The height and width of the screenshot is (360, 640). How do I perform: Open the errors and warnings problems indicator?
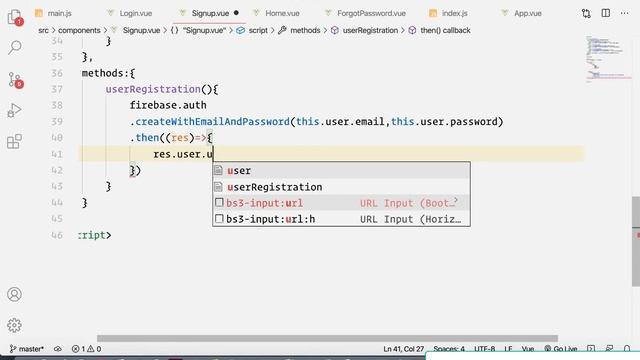[86, 349]
